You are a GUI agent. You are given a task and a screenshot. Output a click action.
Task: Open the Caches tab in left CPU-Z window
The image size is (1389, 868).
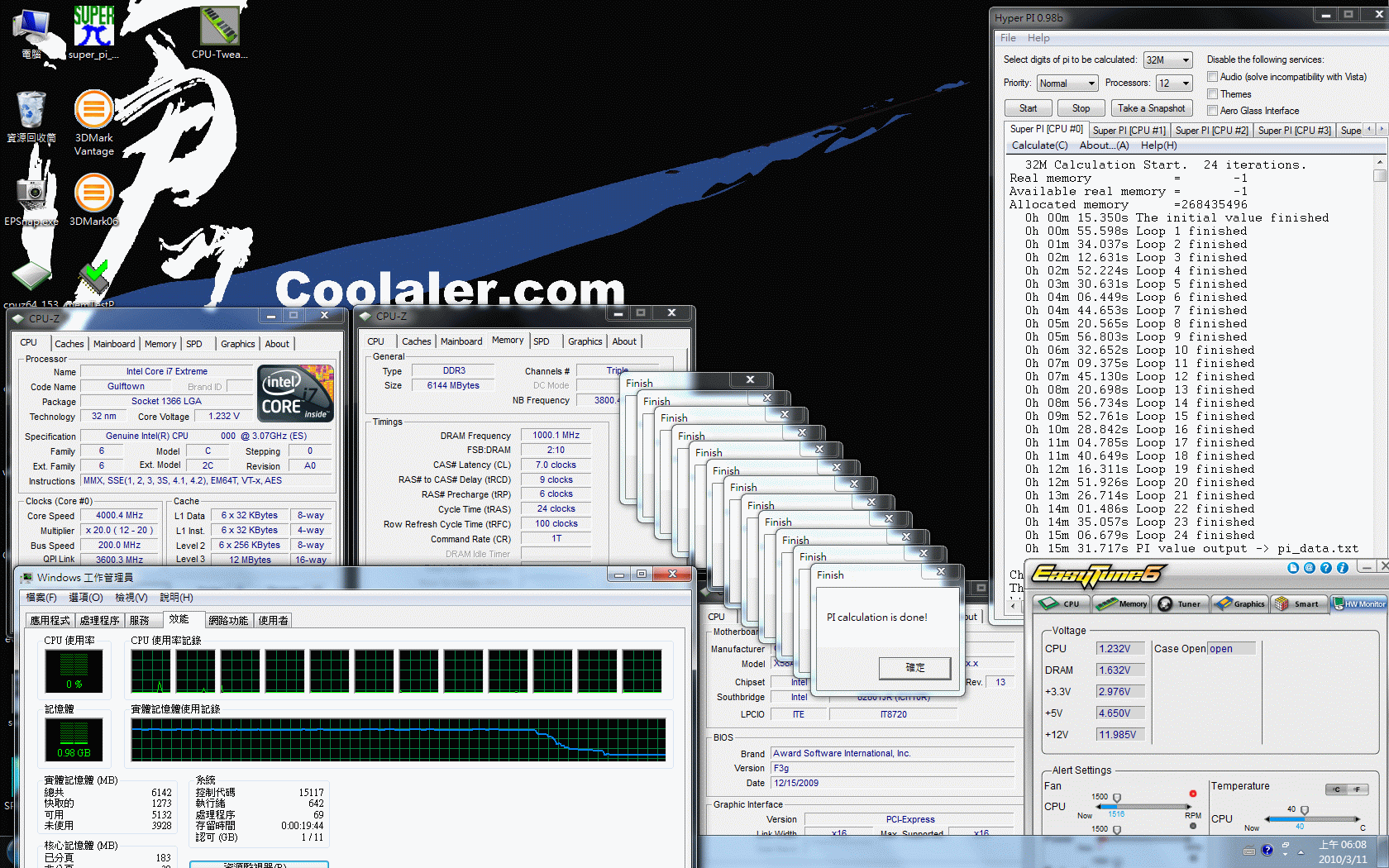(69, 344)
